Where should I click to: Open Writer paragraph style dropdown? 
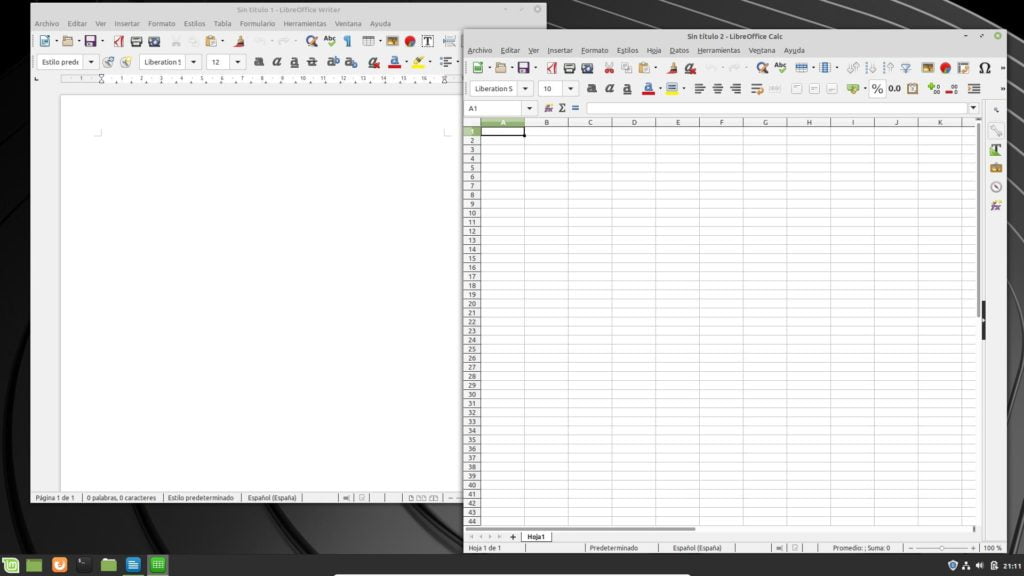[x=91, y=62]
